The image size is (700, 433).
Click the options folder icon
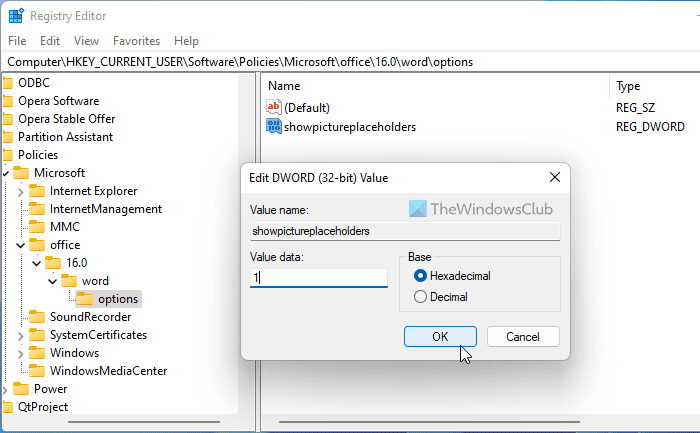(x=85, y=299)
